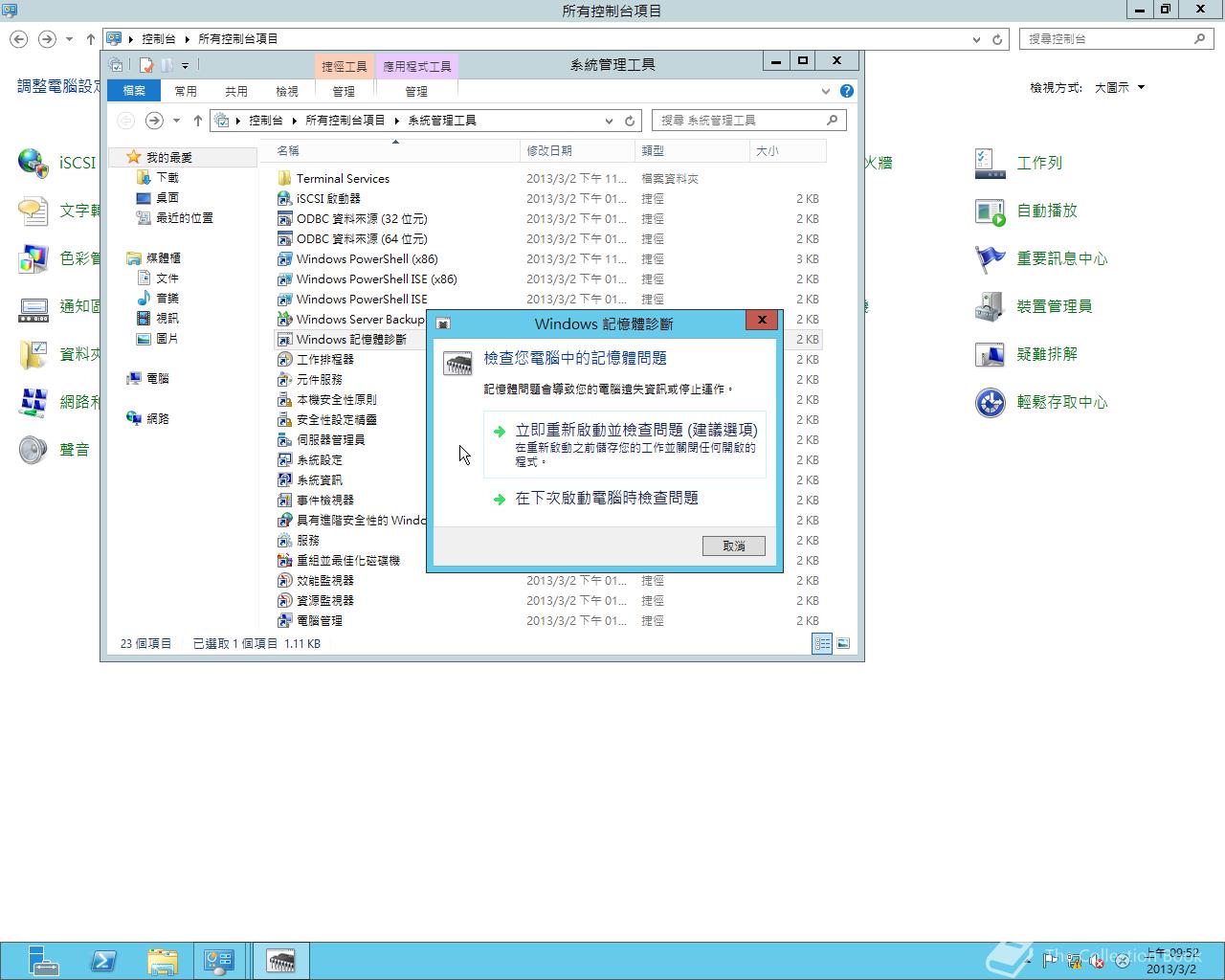This screenshot has width=1225, height=980.
Task: Switch to 檢視 ribbon tab
Action: pos(287,91)
